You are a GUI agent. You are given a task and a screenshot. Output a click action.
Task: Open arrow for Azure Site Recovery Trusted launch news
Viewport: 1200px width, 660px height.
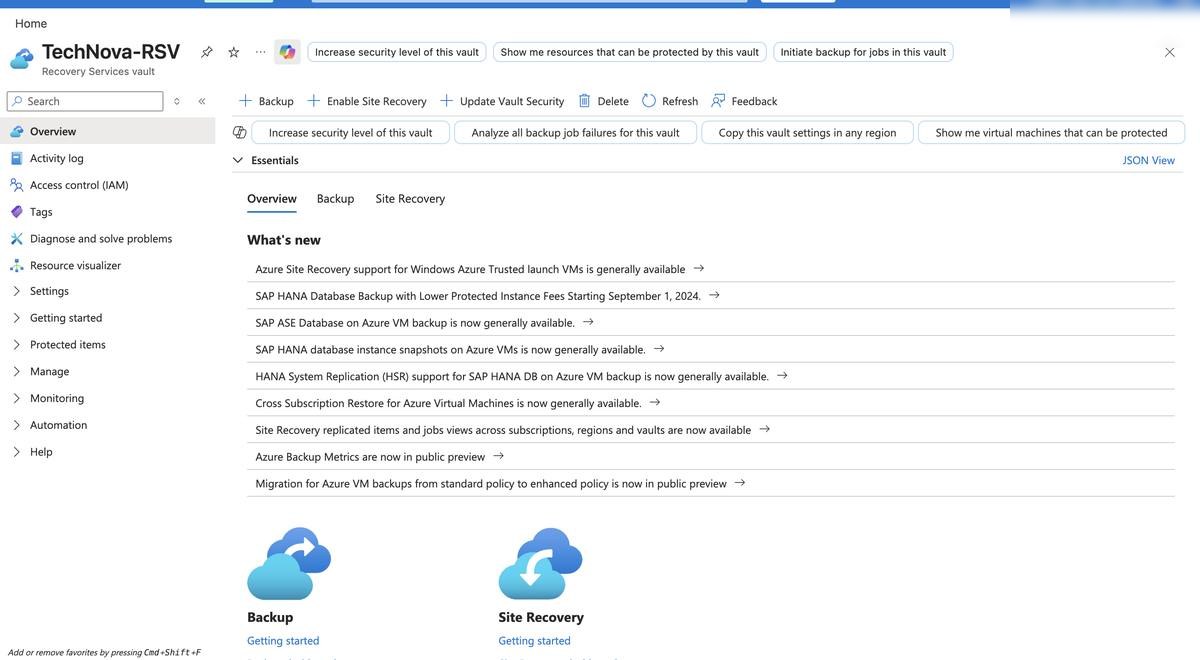click(699, 268)
